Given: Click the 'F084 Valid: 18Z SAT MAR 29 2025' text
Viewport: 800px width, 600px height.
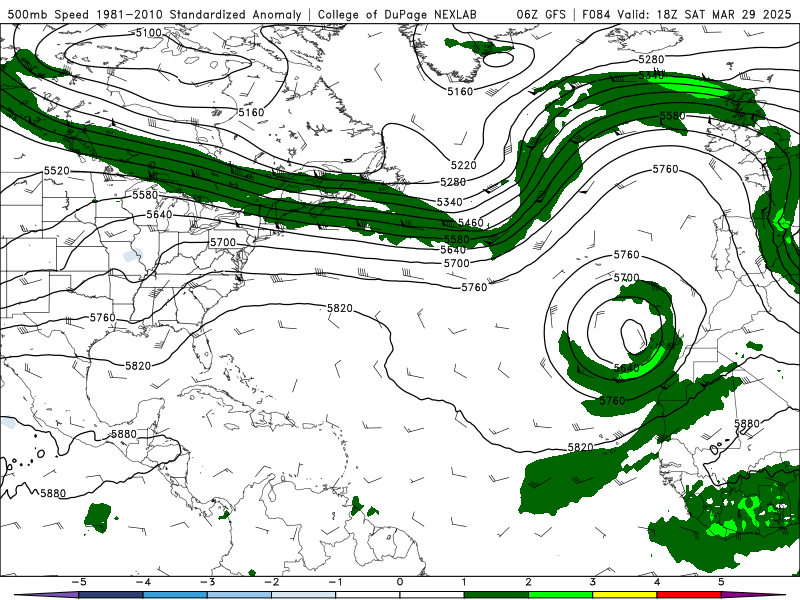Looking at the screenshot, I should (x=687, y=14).
